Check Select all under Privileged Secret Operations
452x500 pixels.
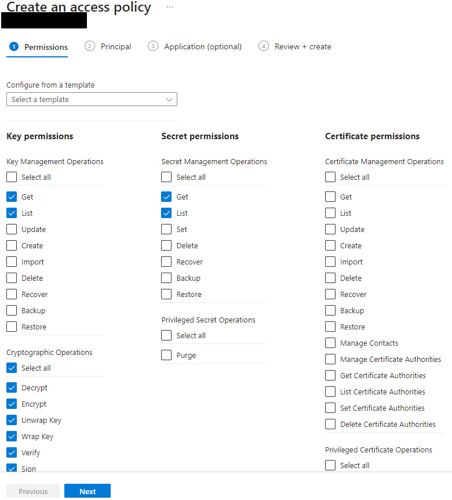click(166, 335)
